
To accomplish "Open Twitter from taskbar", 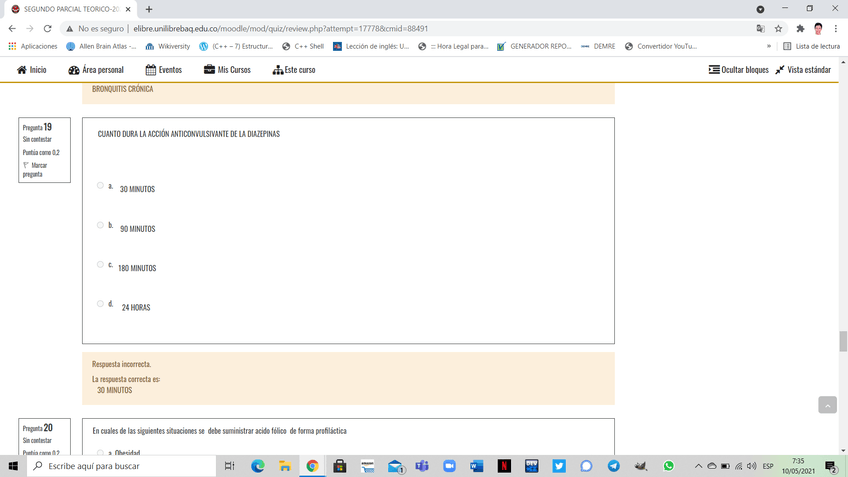I will [559, 466].
